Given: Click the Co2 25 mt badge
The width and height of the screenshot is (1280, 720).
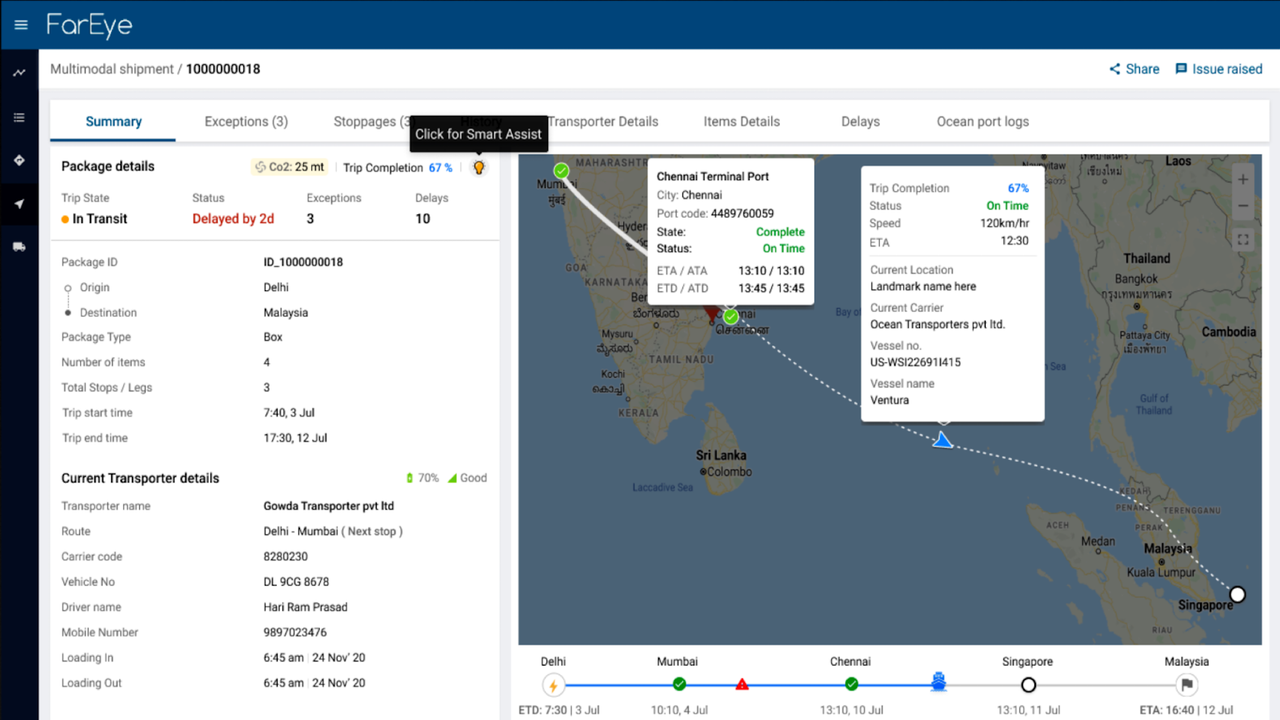Looking at the screenshot, I should click(x=290, y=167).
